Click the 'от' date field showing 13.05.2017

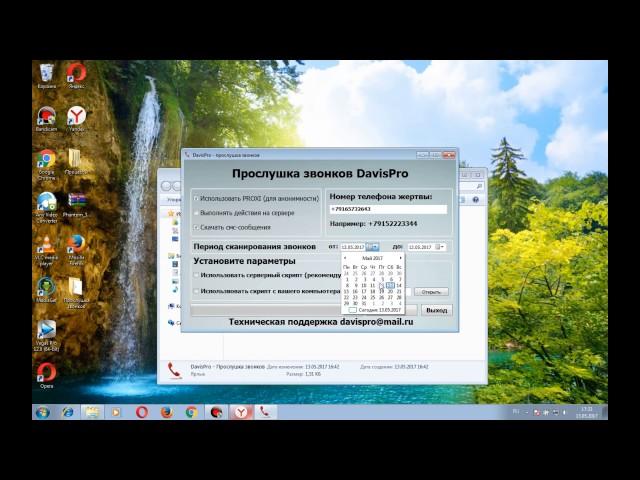point(353,247)
